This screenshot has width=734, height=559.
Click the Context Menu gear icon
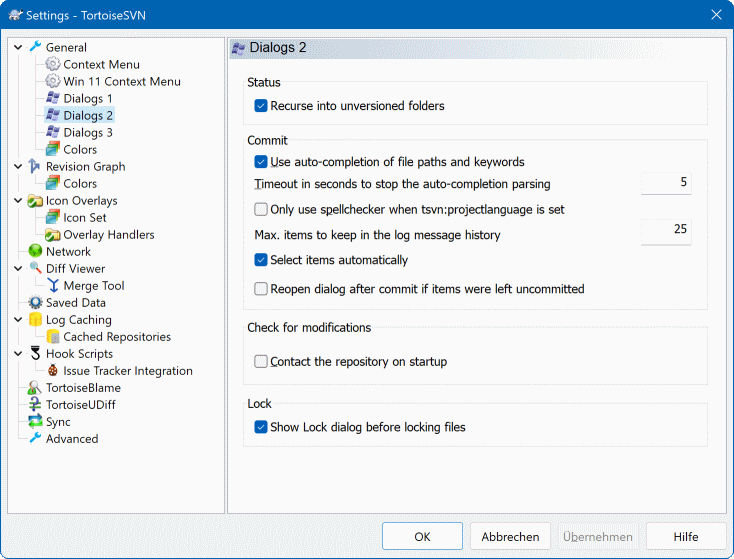(52, 64)
